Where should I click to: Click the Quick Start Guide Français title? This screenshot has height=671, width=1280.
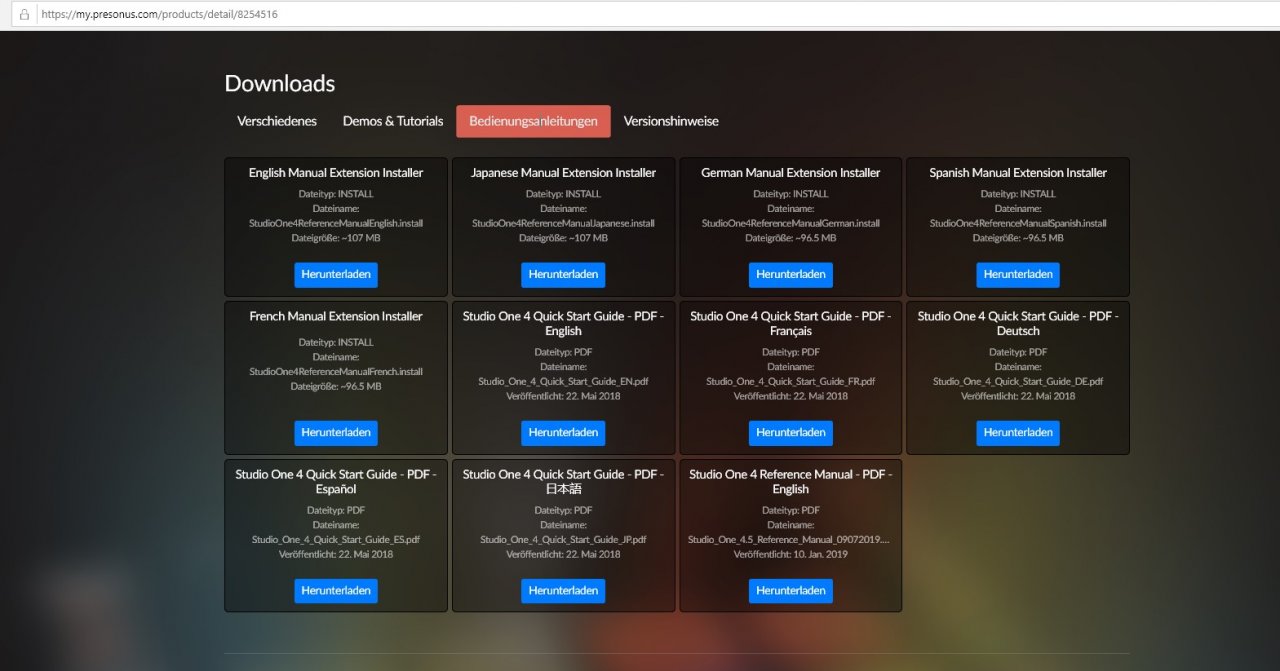[791, 323]
